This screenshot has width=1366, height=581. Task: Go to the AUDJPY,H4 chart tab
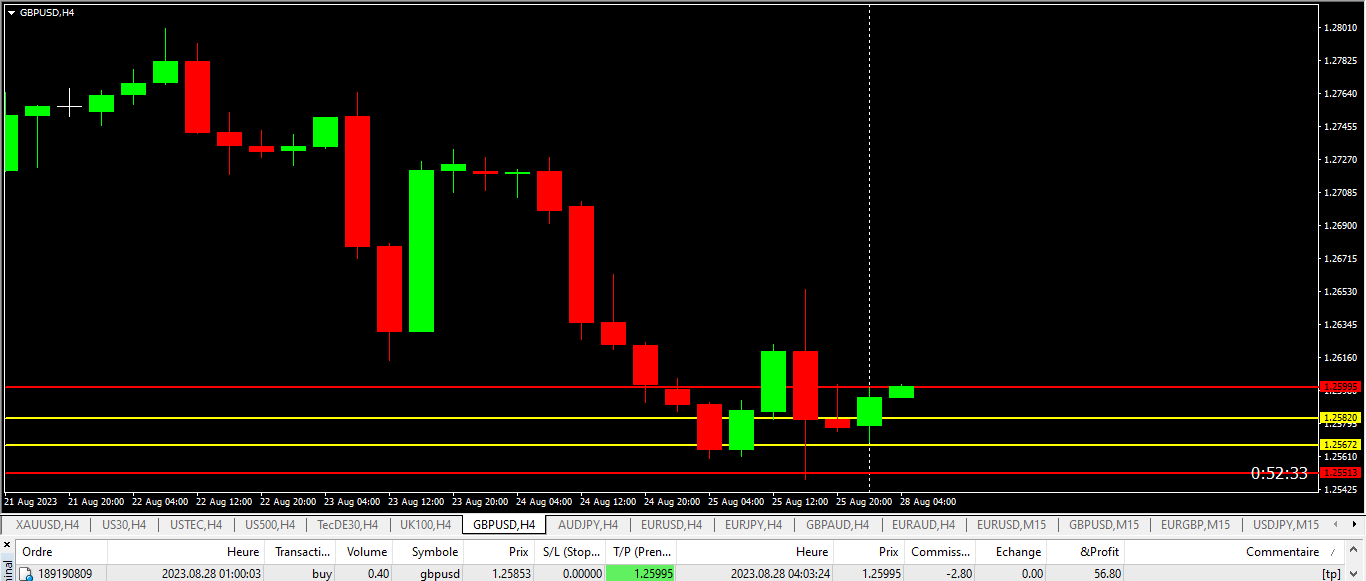point(588,524)
